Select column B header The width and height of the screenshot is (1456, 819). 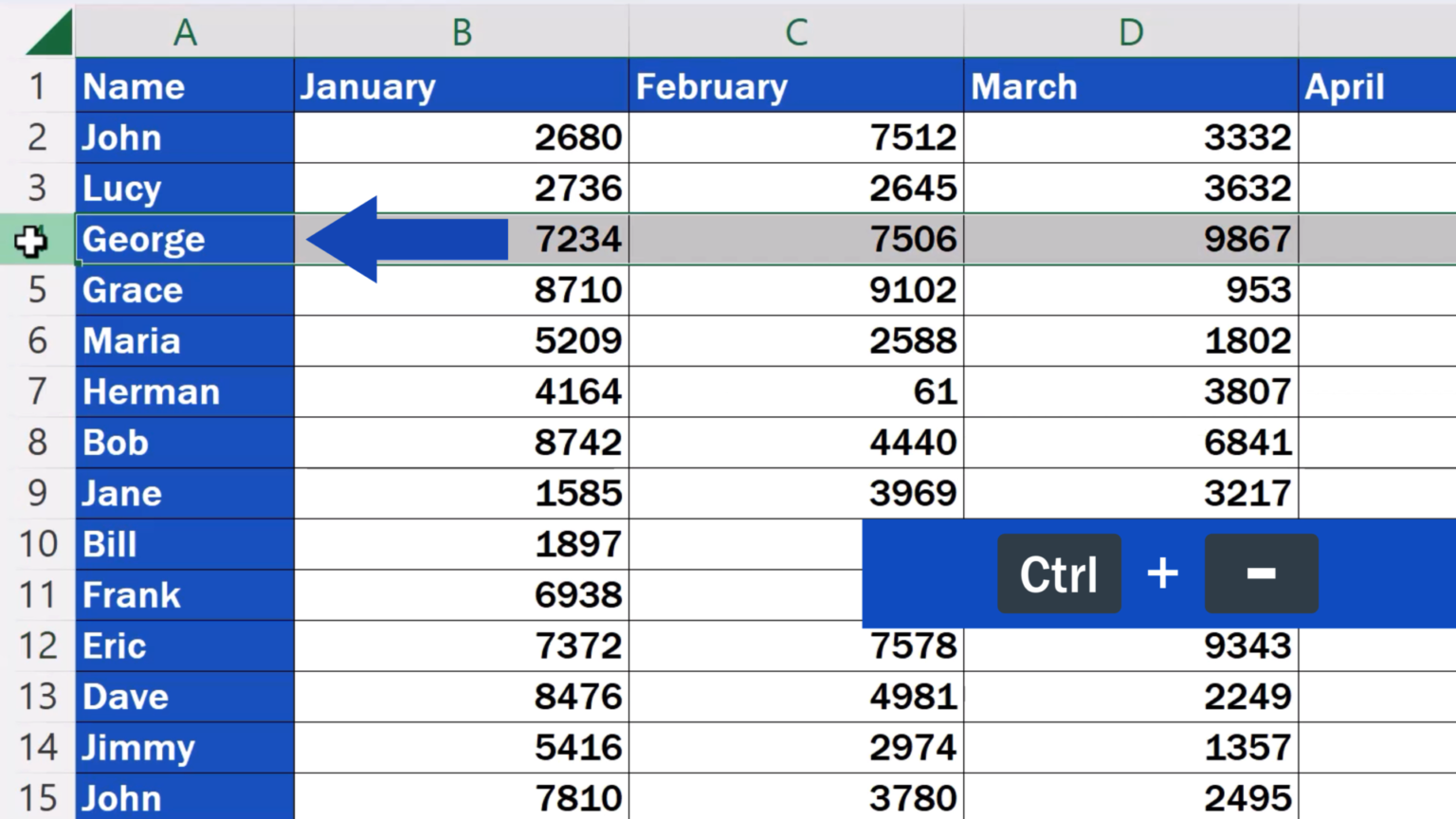coord(462,32)
